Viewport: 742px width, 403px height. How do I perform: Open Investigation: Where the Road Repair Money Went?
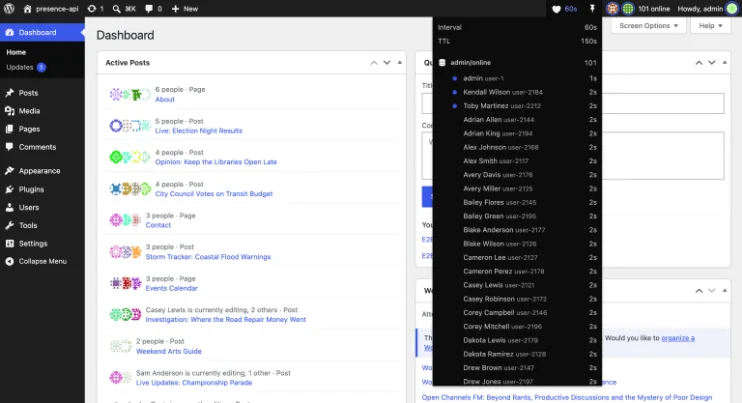(226, 319)
